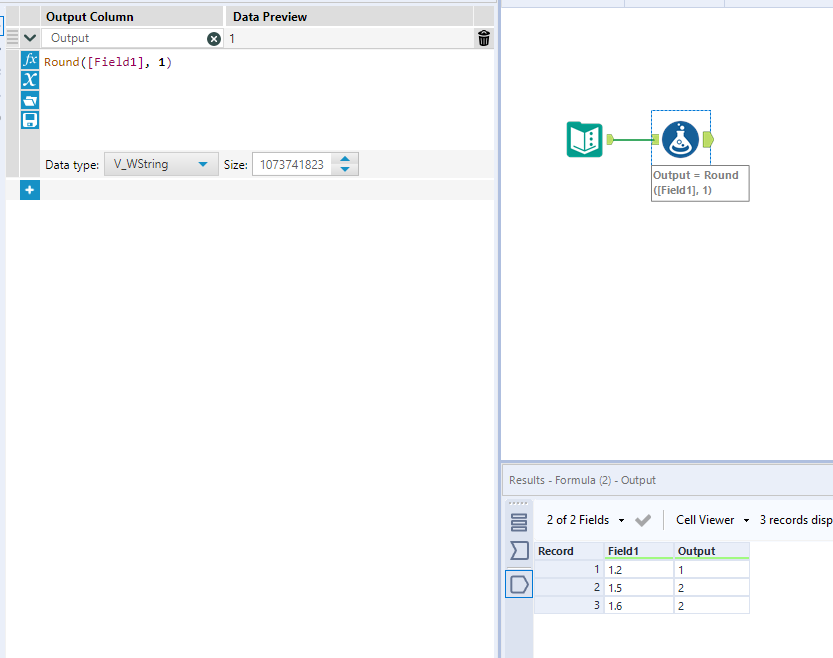Screen dimensions: 833x658
Task: Open the Cell Viewer dropdown
Action: coord(711,519)
